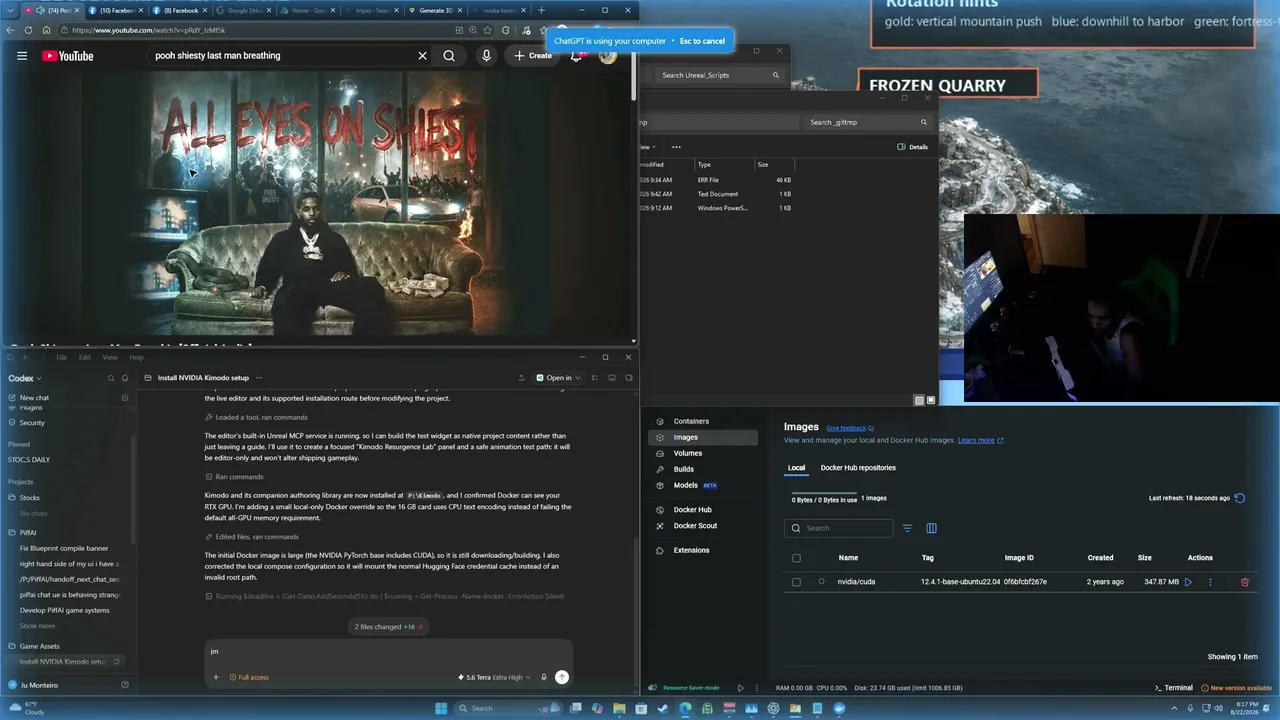Open the YouTube account avatar menu

coord(608,56)
